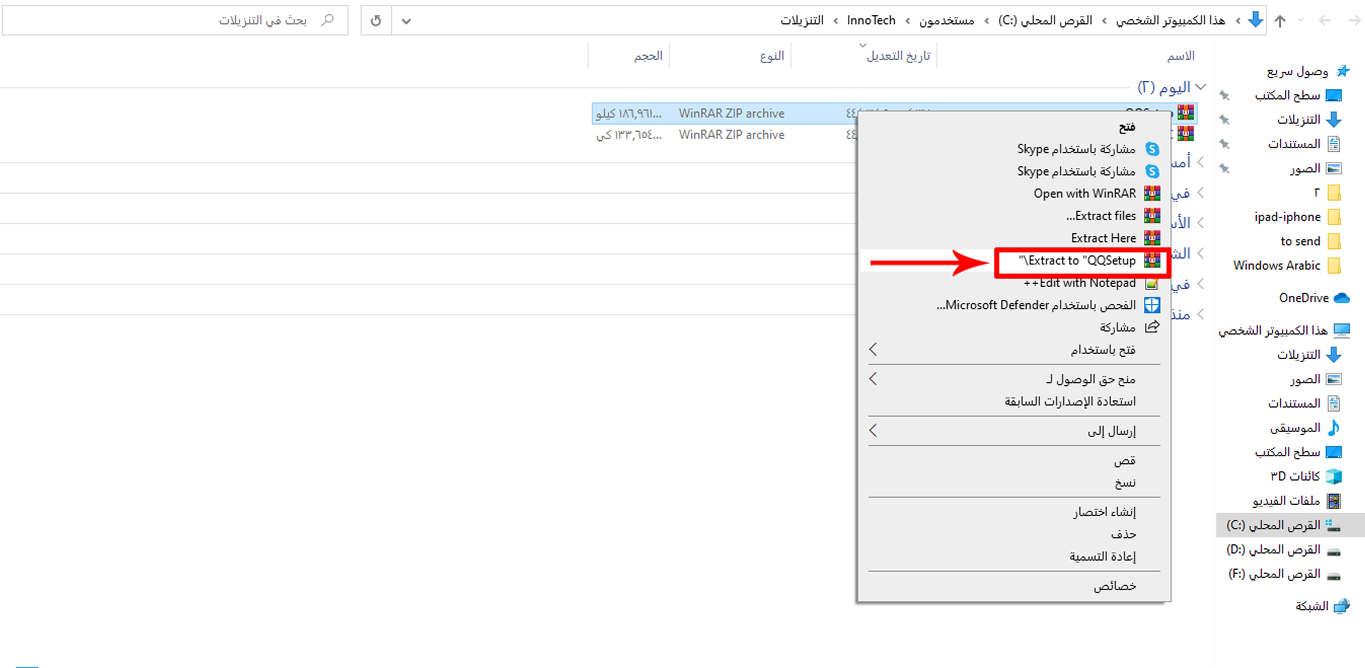Click the OneDrive cloud icon in sidebar
Screen dimensions: 1365x668
click(x=1343, y=298)
